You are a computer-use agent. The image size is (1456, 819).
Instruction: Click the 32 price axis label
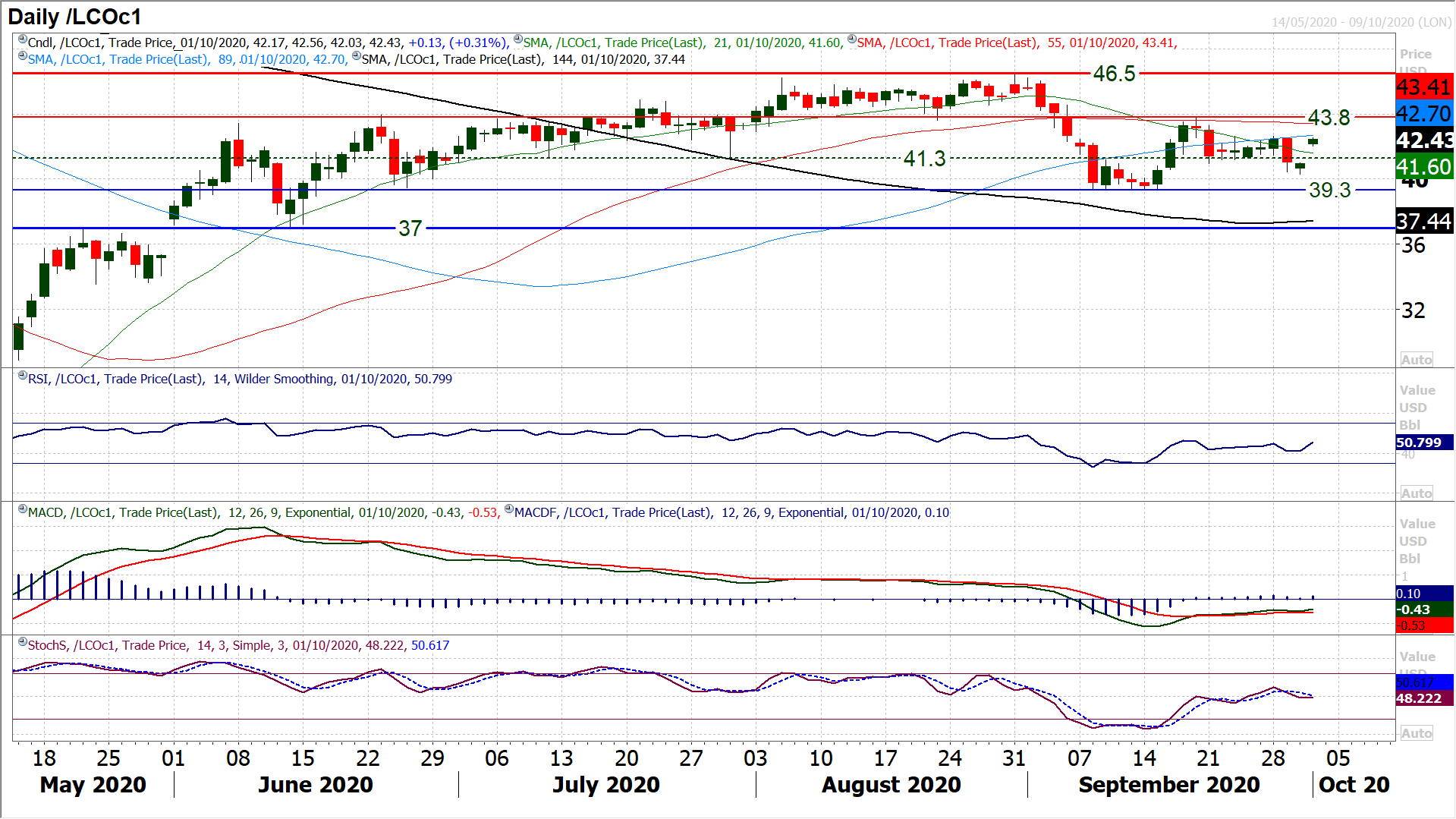click(x=1413, y=310)
